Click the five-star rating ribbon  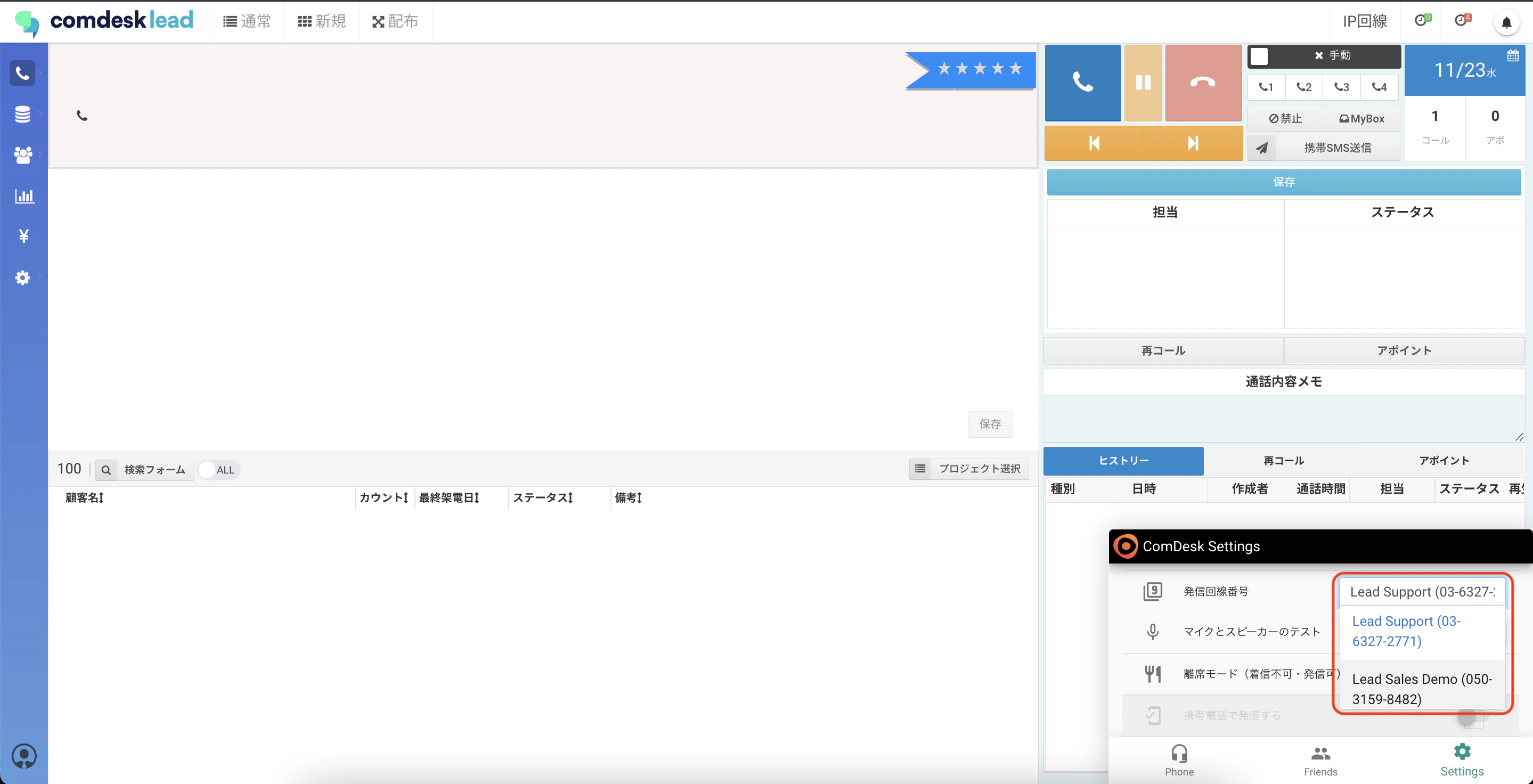971,70
